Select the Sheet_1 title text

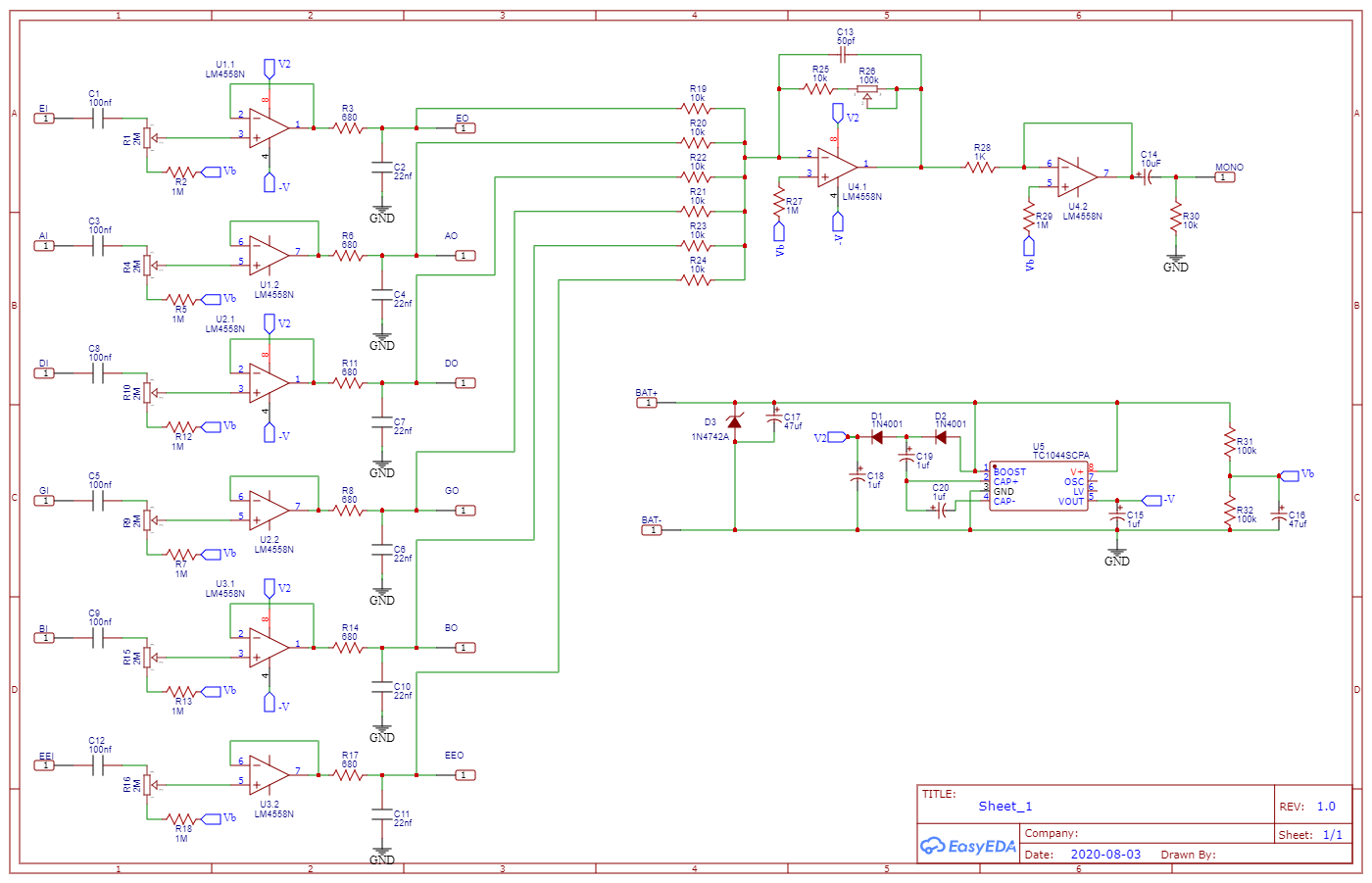pyautogui.click(x=1004, y=807)
